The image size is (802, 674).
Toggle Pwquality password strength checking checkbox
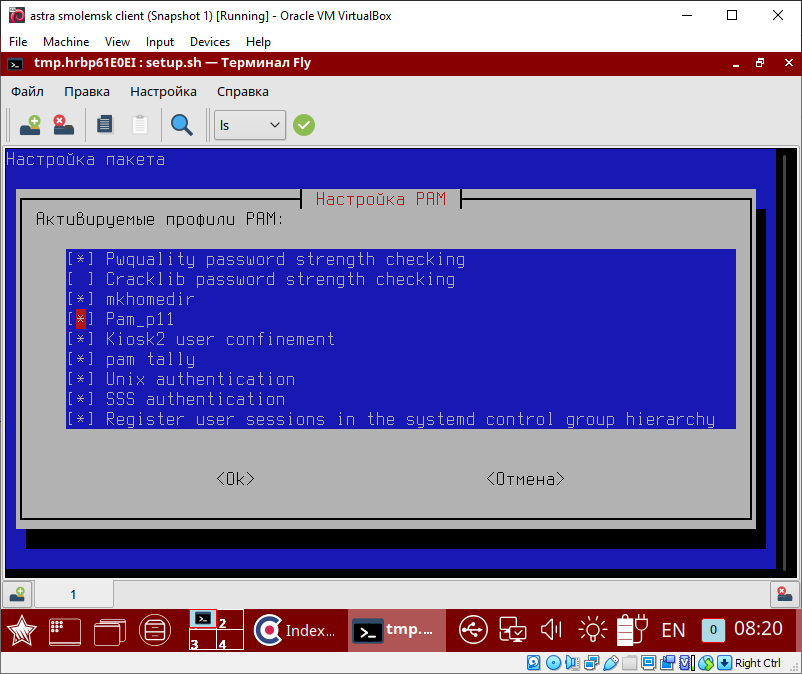[81, 259]
